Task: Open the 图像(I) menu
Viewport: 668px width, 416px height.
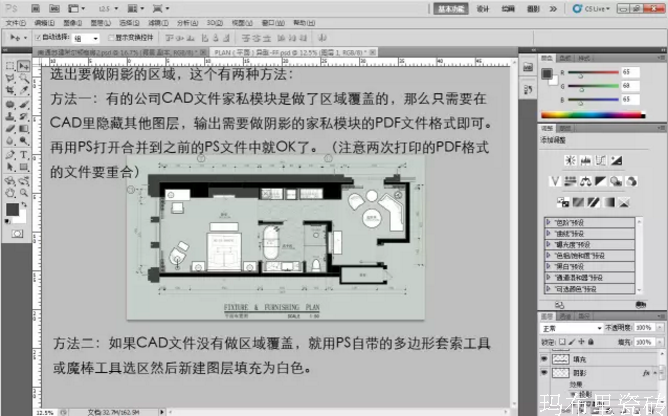Action: coord(72,23)
